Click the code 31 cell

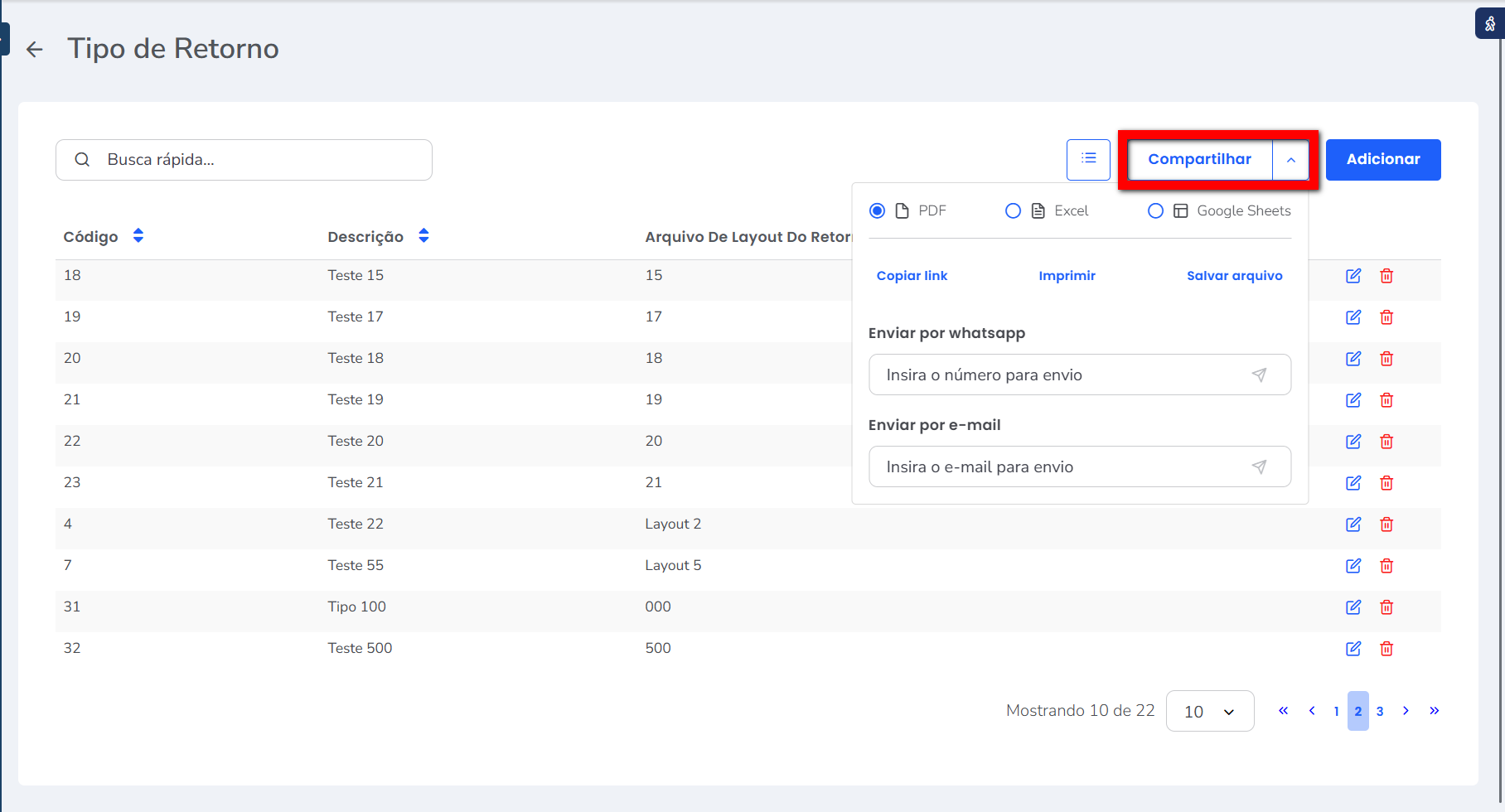[x=72, y=607]
